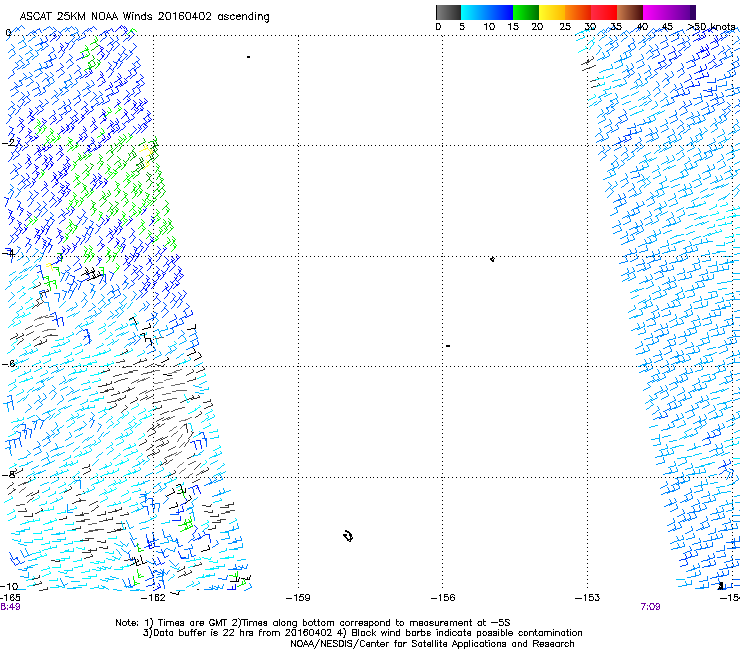The width and height of the screenshot is (740, 650).
Task: Click the -6 latitude label
Action: (9, 363)
